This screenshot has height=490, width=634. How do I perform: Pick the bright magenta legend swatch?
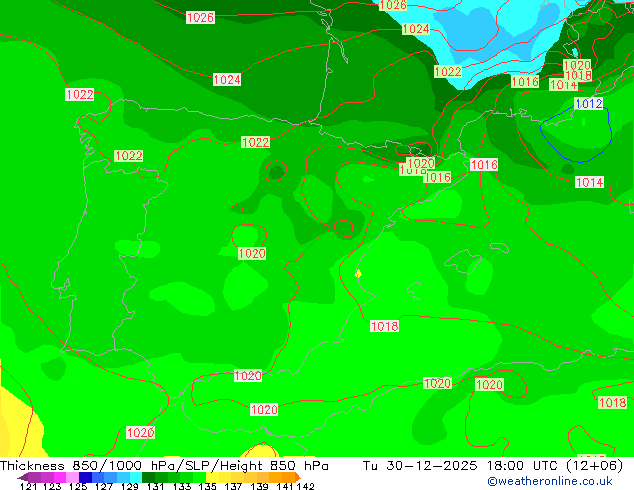(60, 477)
